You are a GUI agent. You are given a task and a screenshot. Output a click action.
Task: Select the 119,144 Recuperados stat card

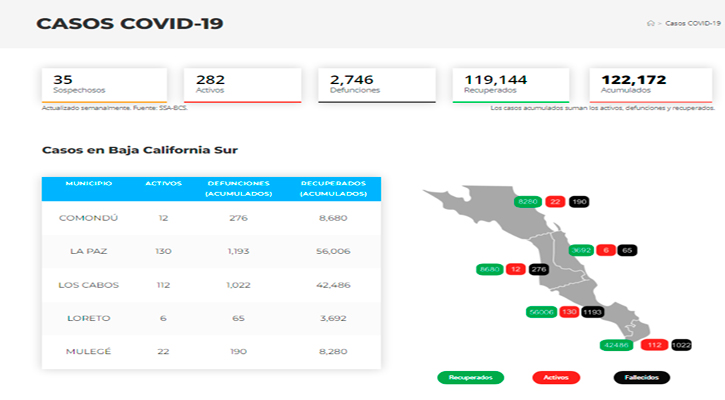(511, 86)
